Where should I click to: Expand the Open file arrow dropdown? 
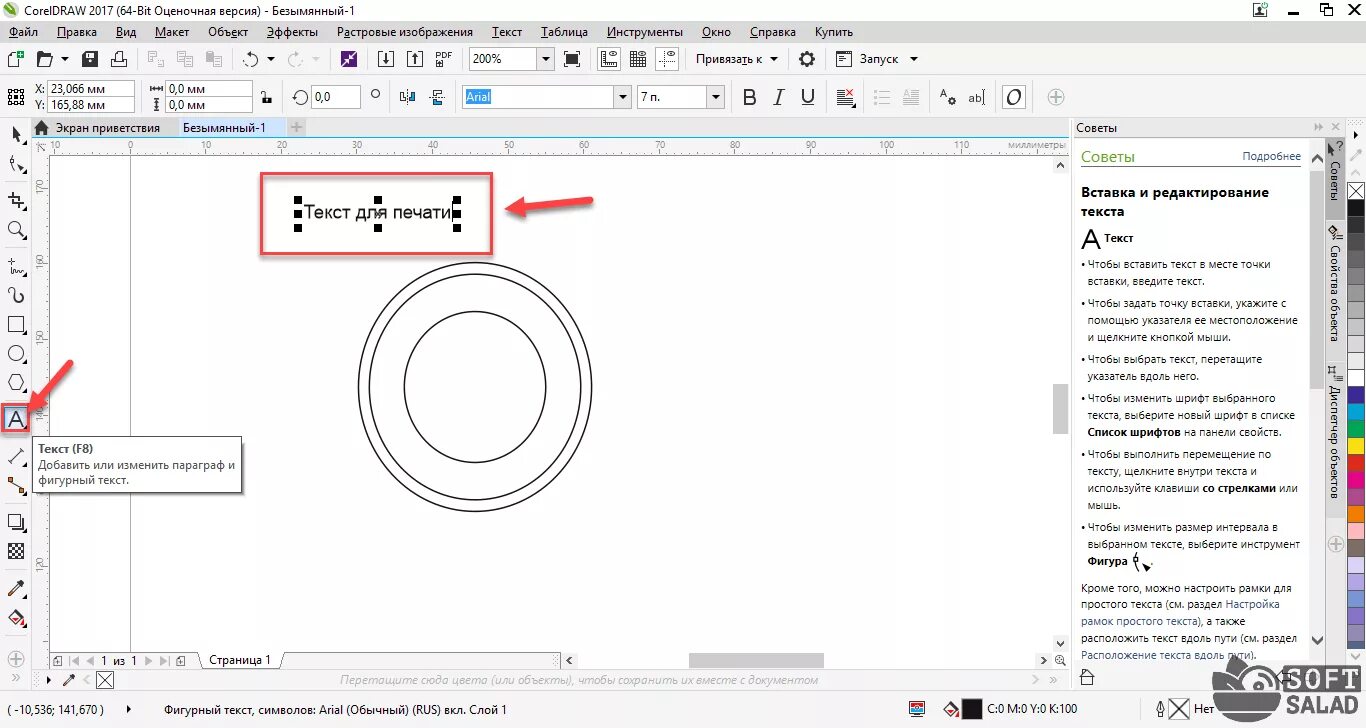64,59
